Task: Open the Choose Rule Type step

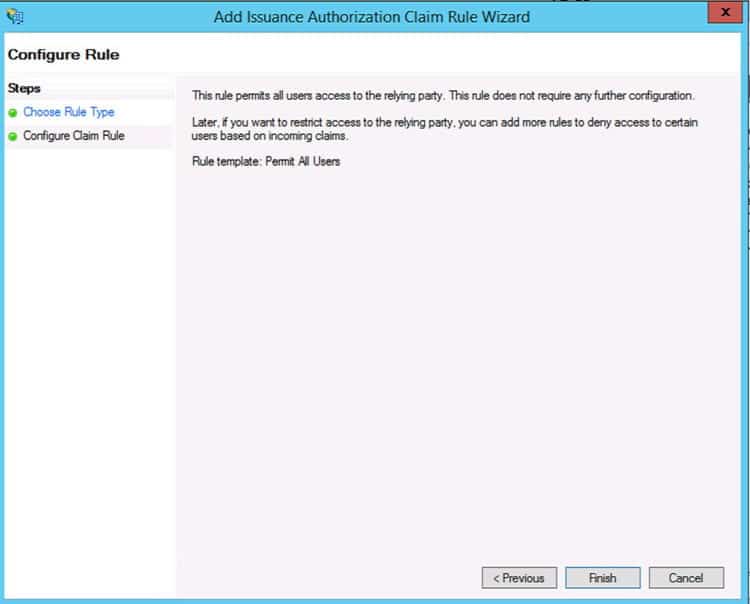Action: (69, 112)
